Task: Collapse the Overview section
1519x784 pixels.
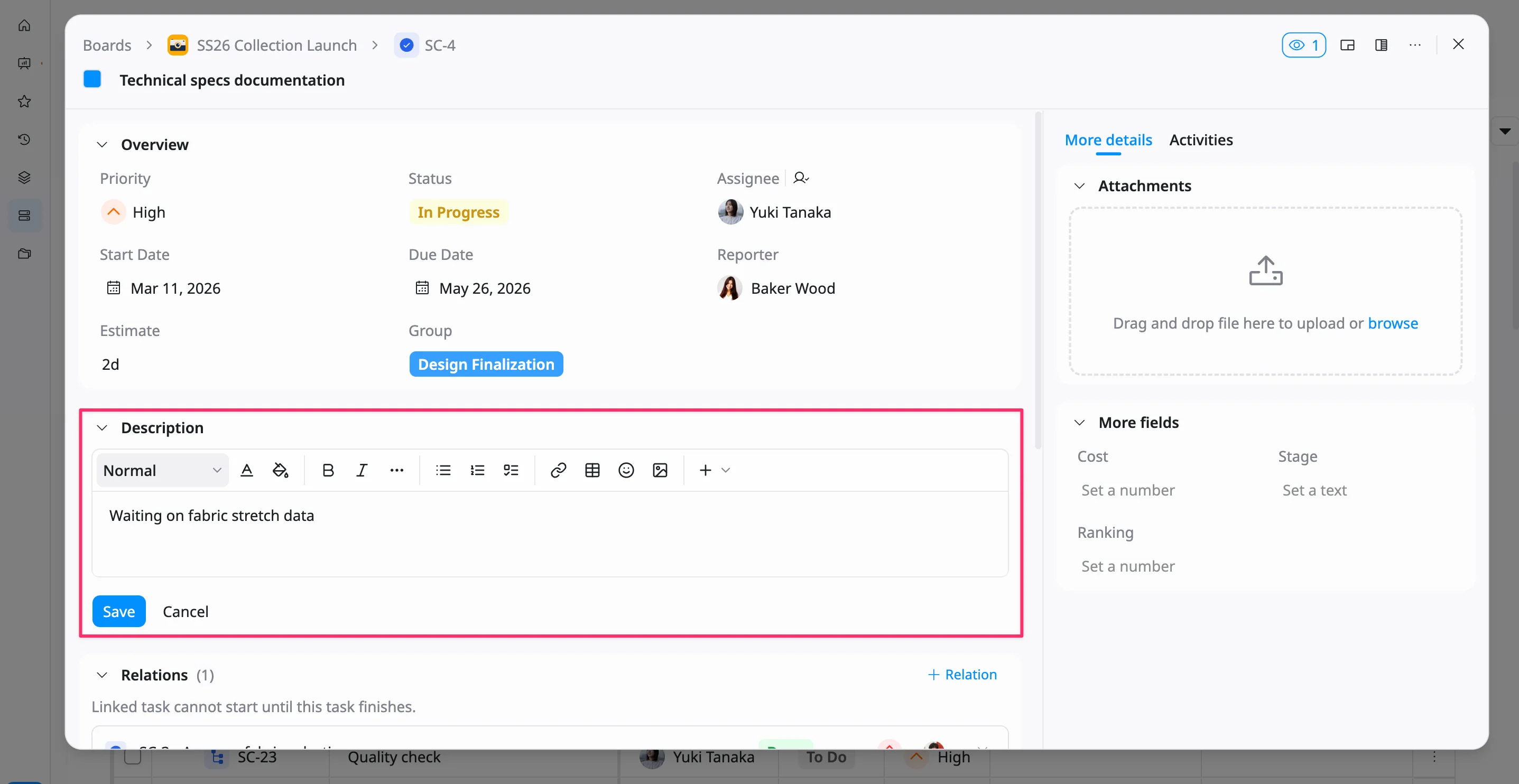Action: (x=102, y=144)
